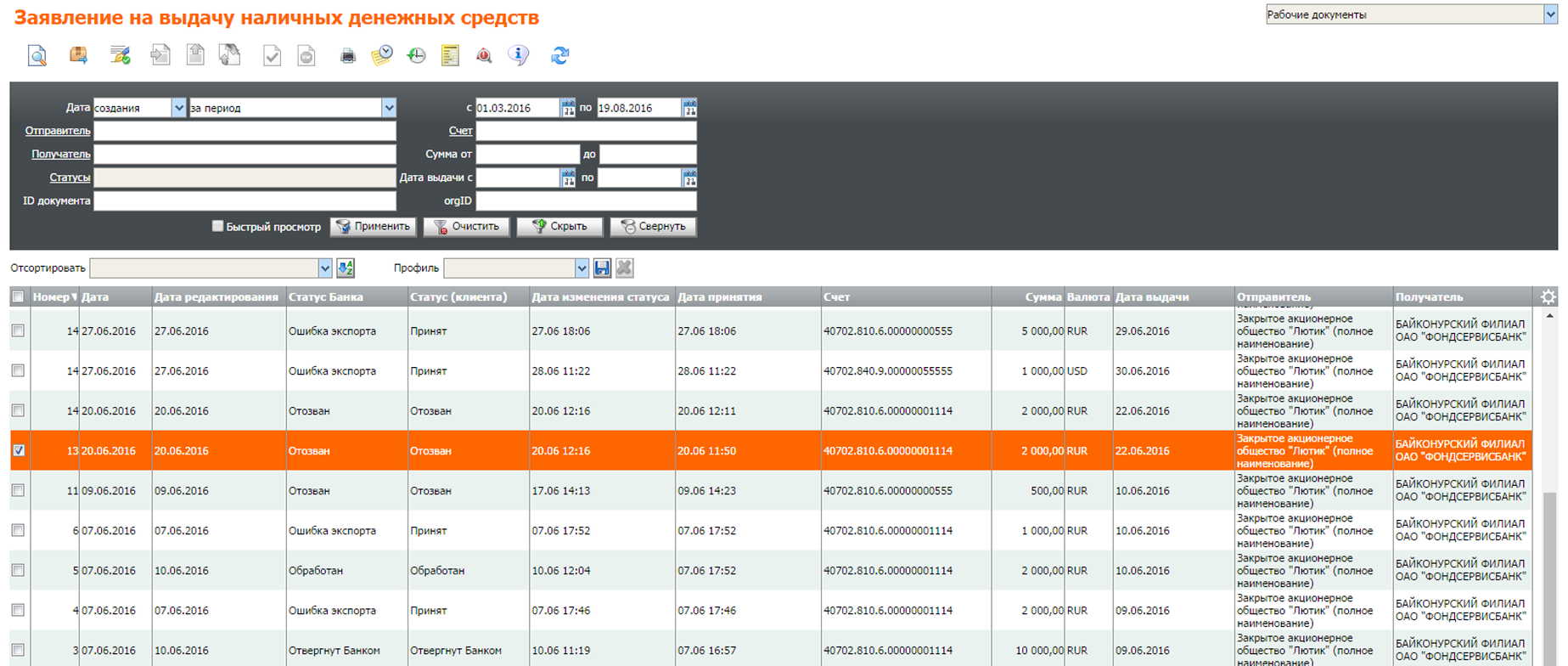
Task: Click 'Отвергнут Банком' bank status in row 3
Action: point(334,651)
